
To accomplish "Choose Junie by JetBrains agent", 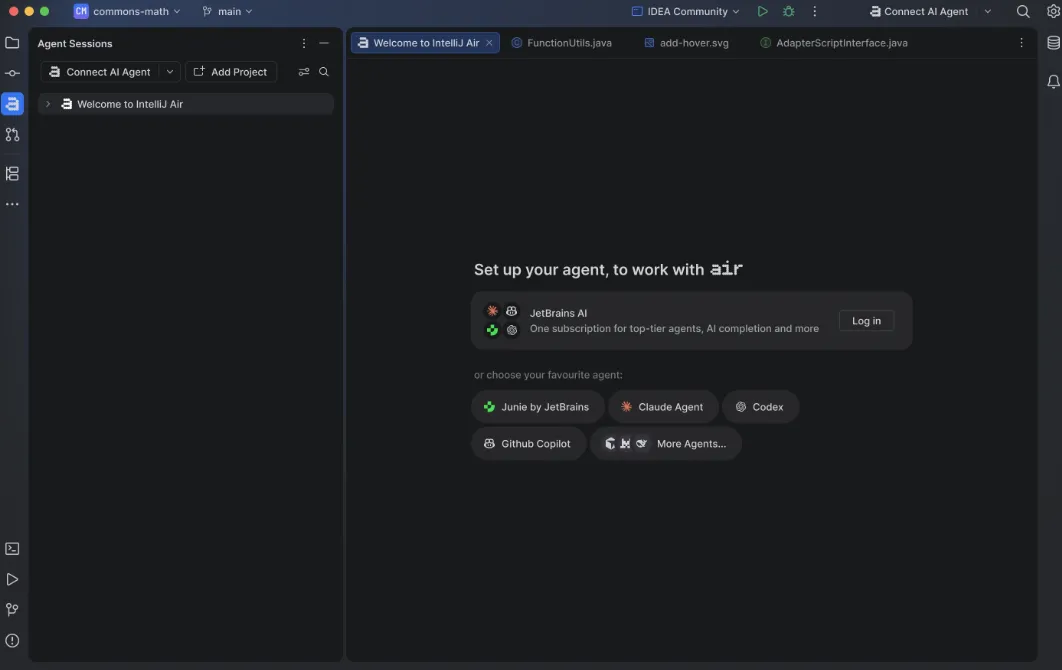I will coord(538,407).
